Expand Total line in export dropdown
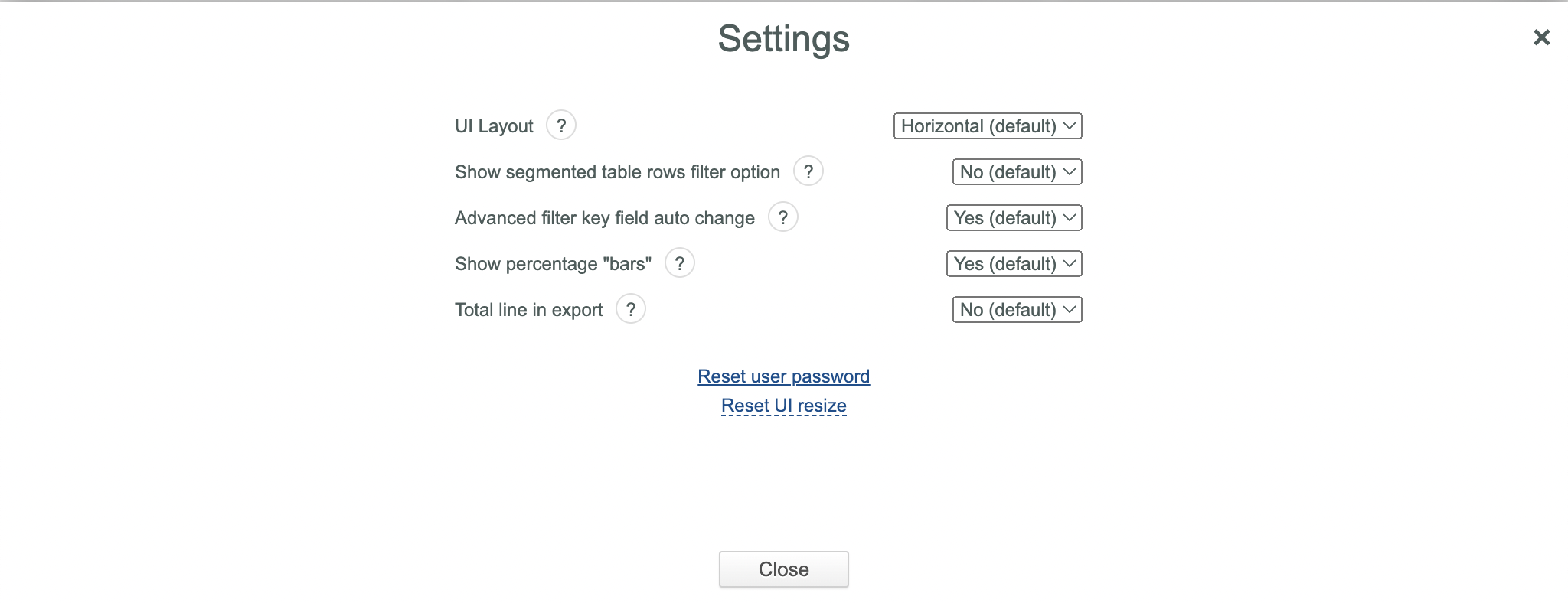 click(1018, 310)
